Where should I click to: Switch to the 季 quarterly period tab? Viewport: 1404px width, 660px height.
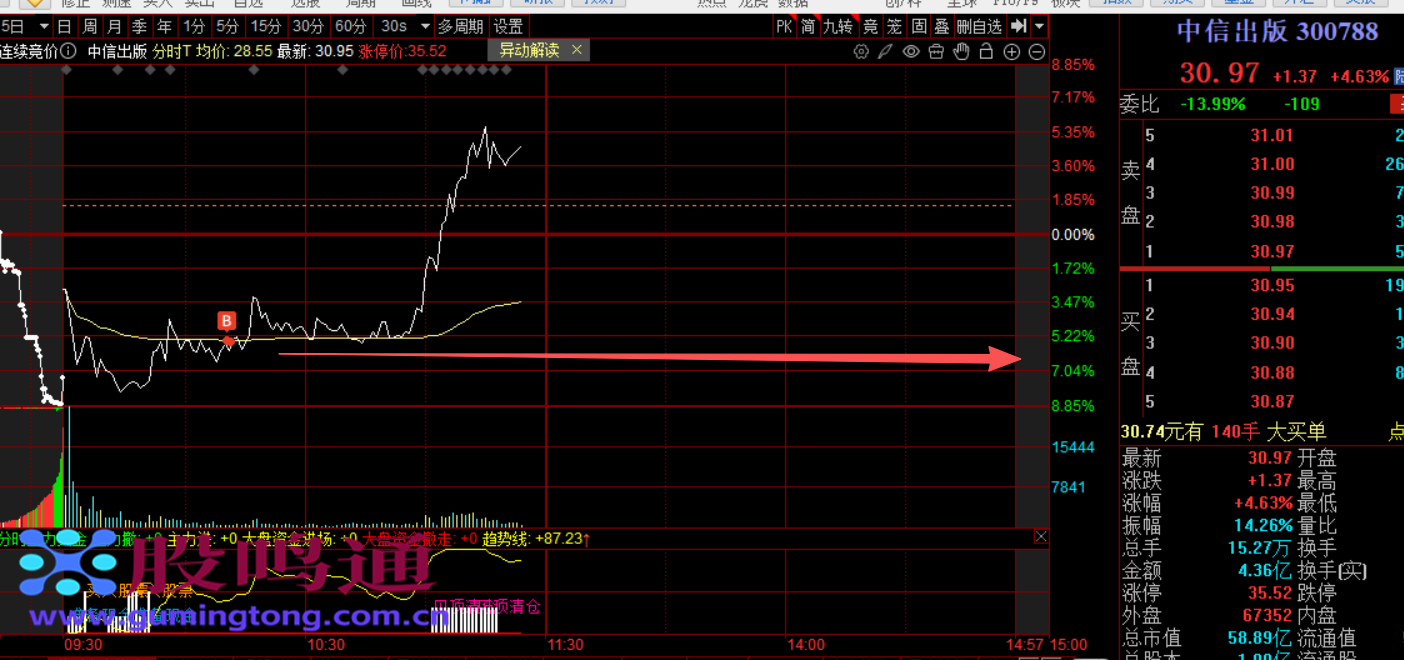[139, 26]
